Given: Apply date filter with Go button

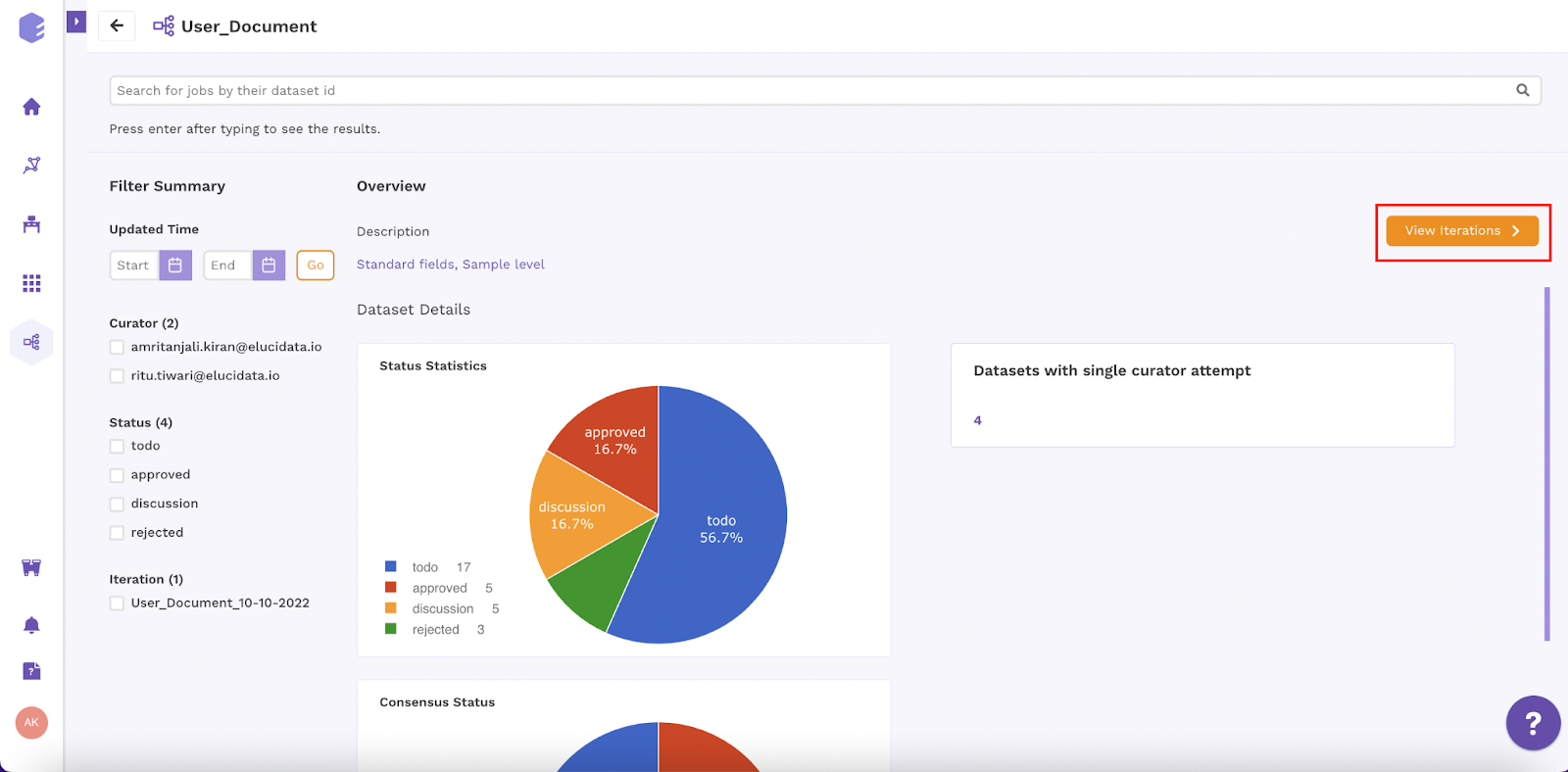Looking at the screenshot, I should (x=316, y=265).
